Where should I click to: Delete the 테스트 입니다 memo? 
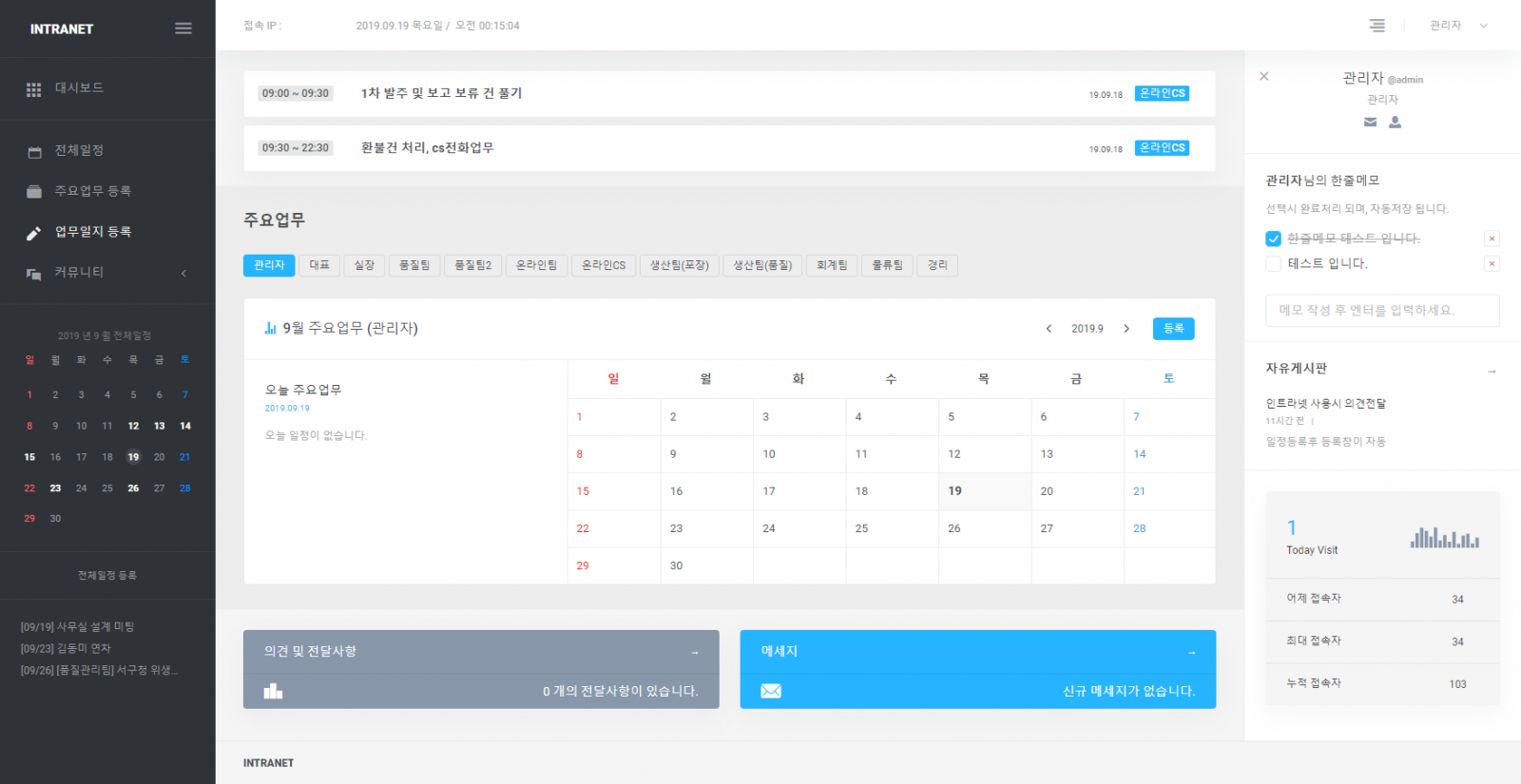(1492, 264)
